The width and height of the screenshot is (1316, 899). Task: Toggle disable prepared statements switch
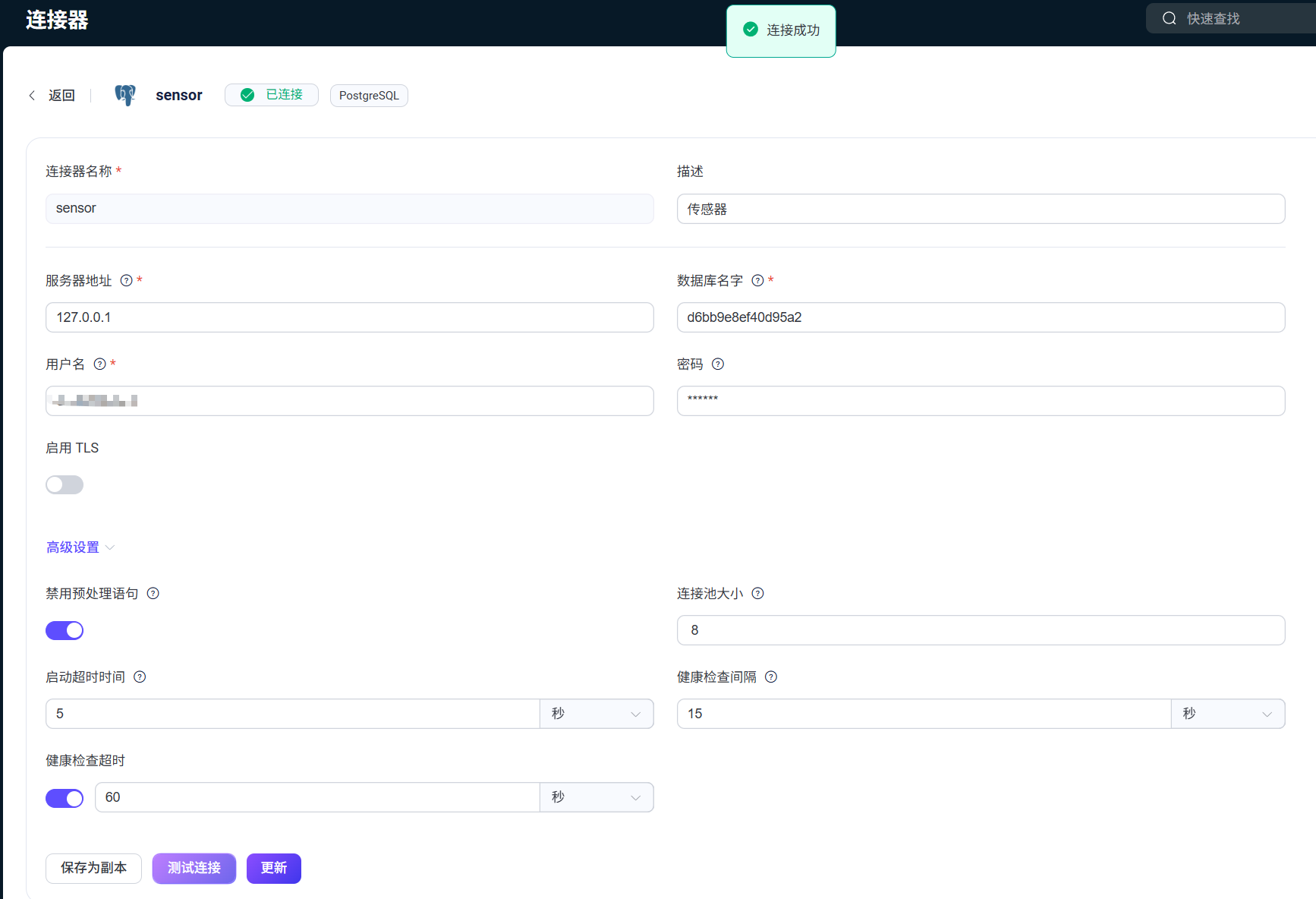65,631
